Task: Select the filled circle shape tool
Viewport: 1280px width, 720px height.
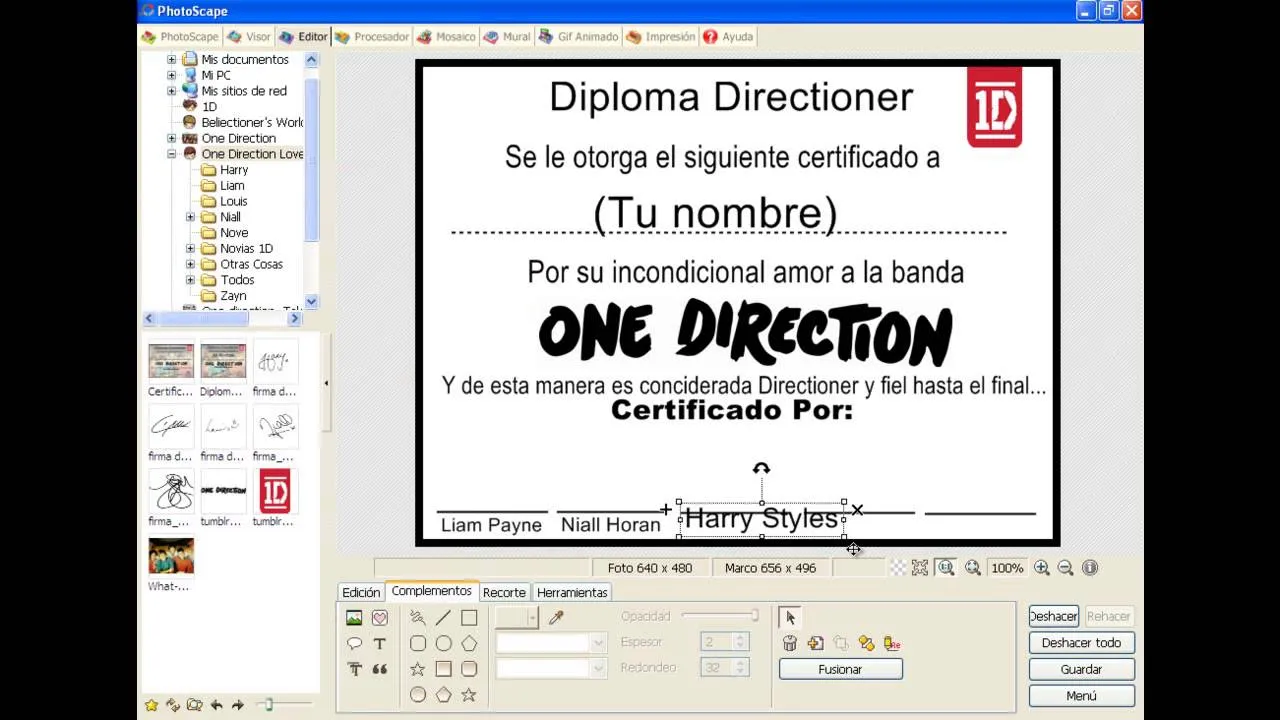Action: [x=418, y=695]
